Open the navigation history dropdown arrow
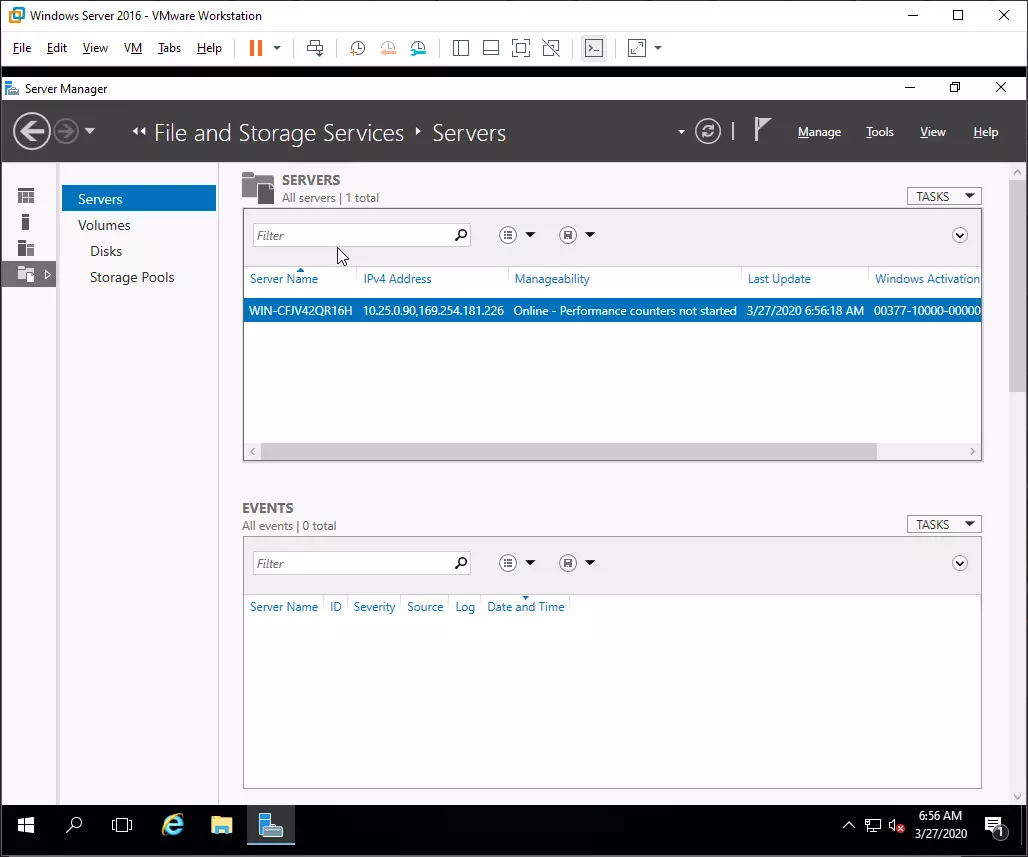Image resolution: width=1028 pixels, height=857 pixels. pos(90,131)
